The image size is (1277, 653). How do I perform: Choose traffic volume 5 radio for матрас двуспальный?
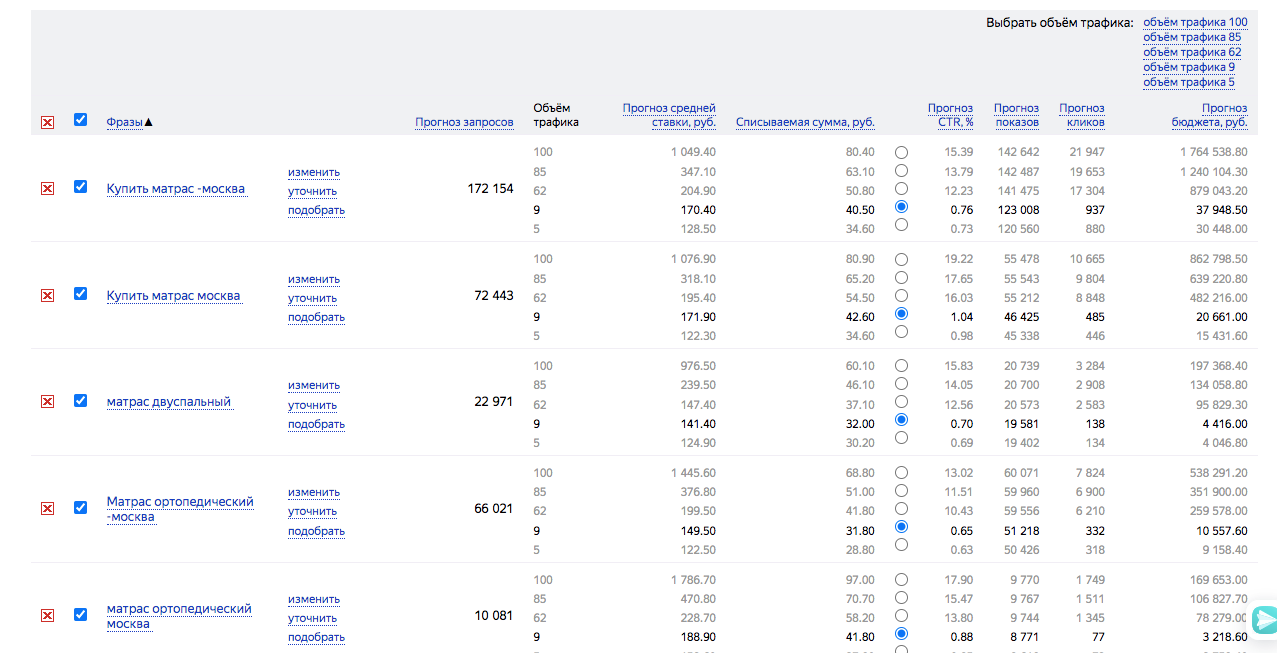pyautogui.click(x=901, y=438)
